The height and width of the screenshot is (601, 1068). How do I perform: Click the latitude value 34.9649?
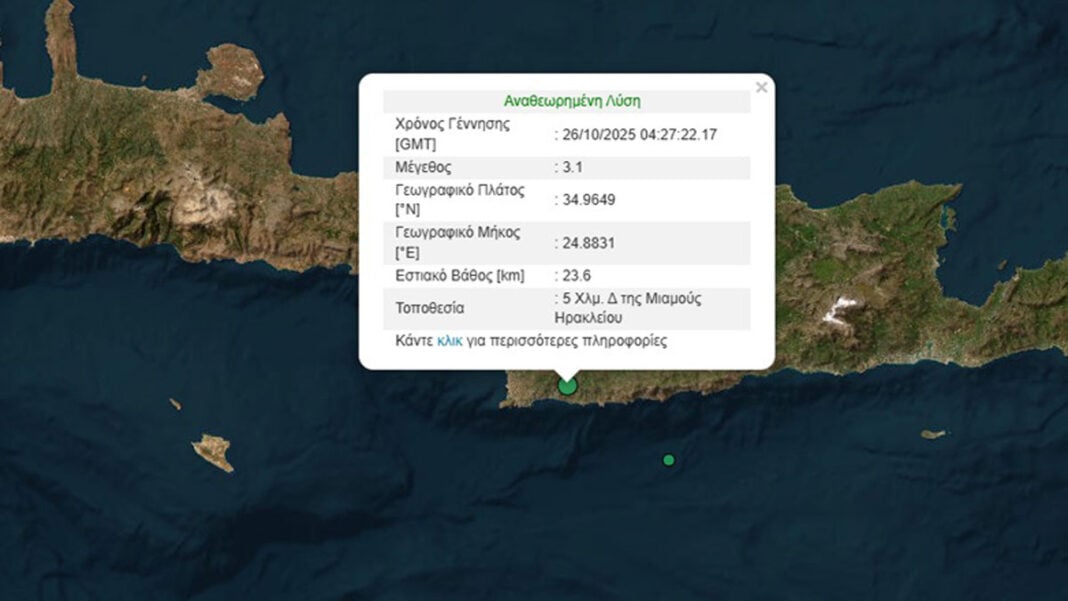[588, 199]
